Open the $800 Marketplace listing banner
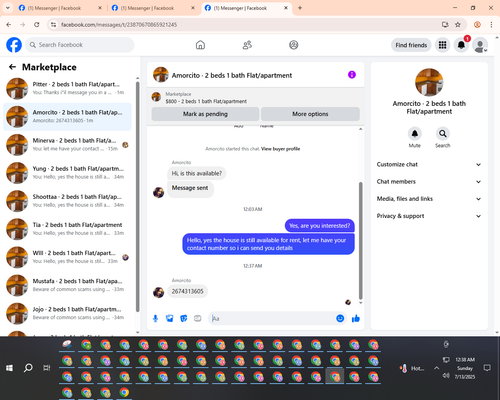This screenshot has height=400, width=500. point(256,98)
